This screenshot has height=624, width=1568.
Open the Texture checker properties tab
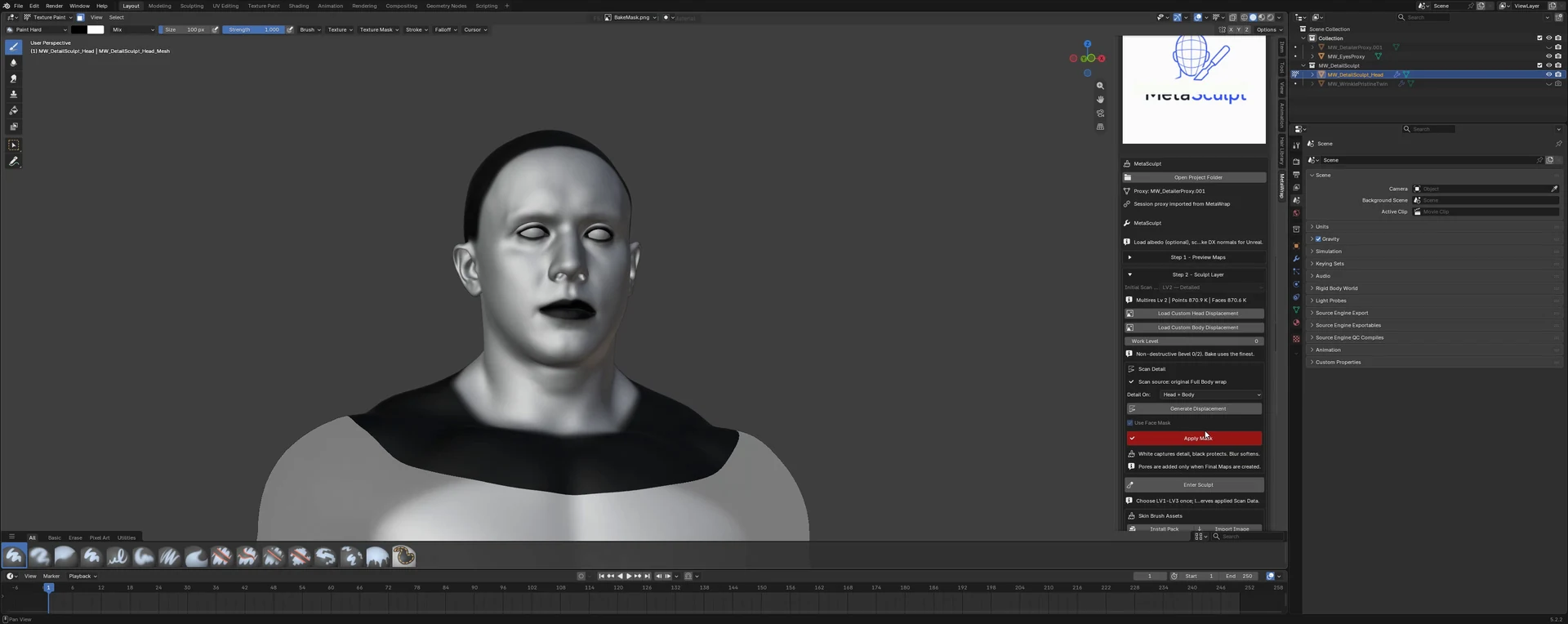click(x=1296, y=339)
